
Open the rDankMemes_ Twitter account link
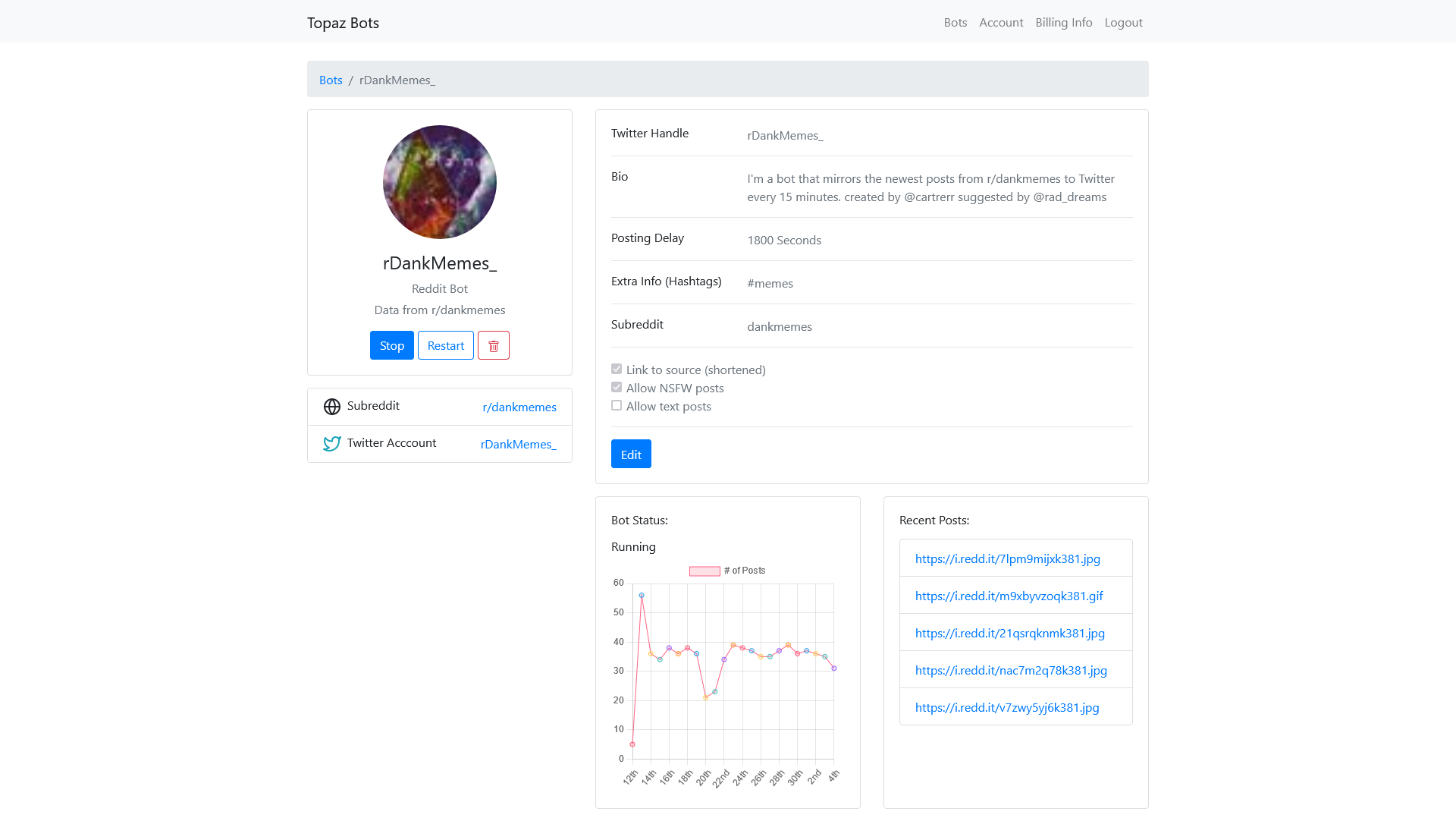pos(519,445)
